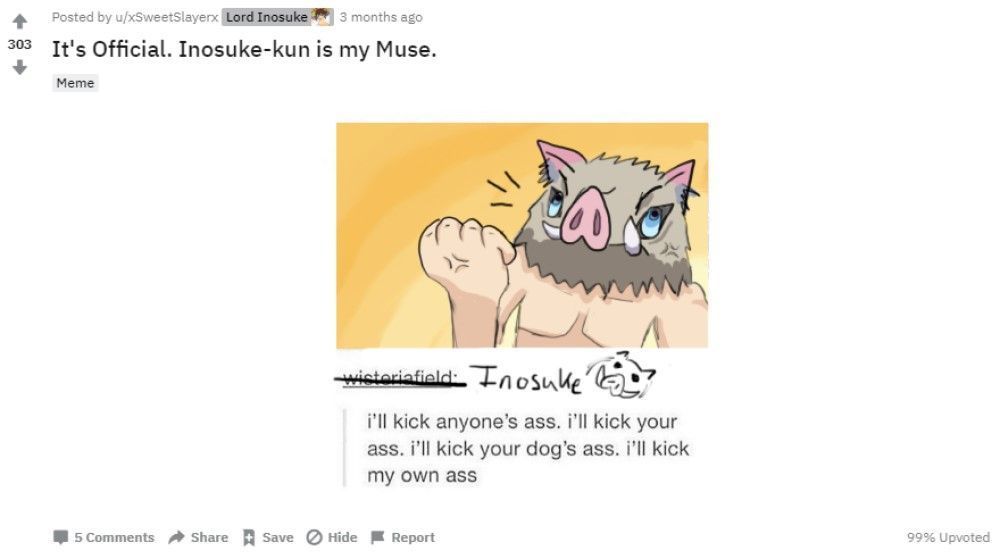
Task: Click the report flag icon
Action: point(378,537)
